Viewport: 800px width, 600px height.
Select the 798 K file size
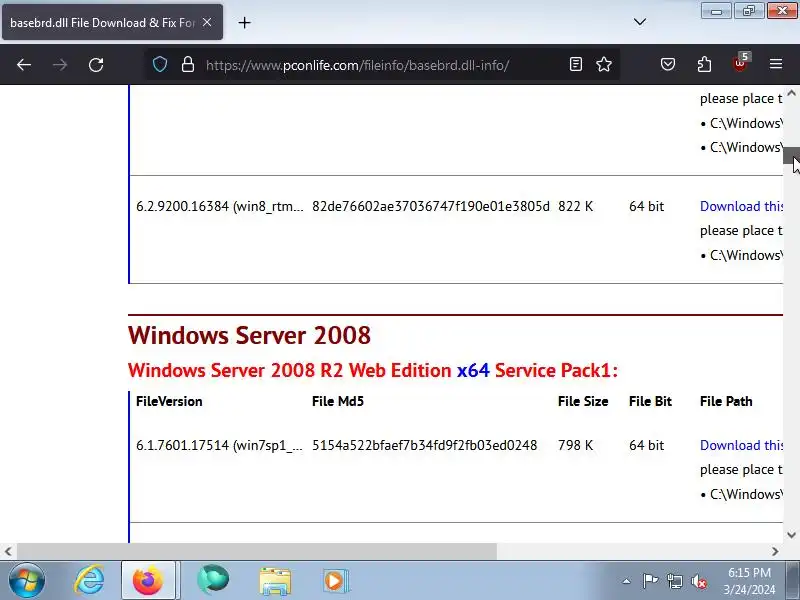pyautogui.click(x=576, y=445)
